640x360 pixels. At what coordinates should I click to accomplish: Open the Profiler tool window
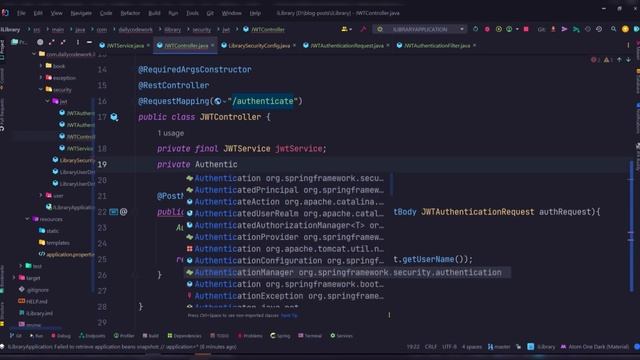pos(124,336)
